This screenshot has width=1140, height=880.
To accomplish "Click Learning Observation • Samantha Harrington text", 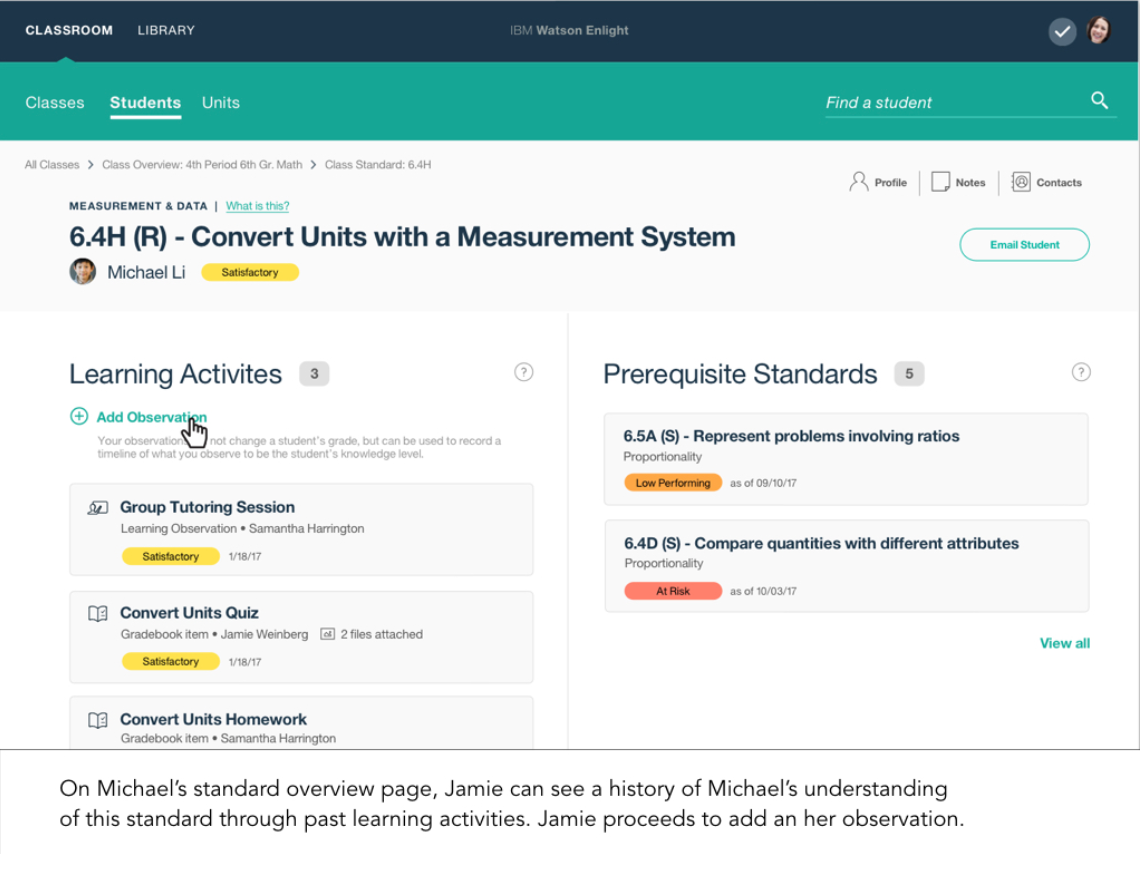I will click(242, 529).
